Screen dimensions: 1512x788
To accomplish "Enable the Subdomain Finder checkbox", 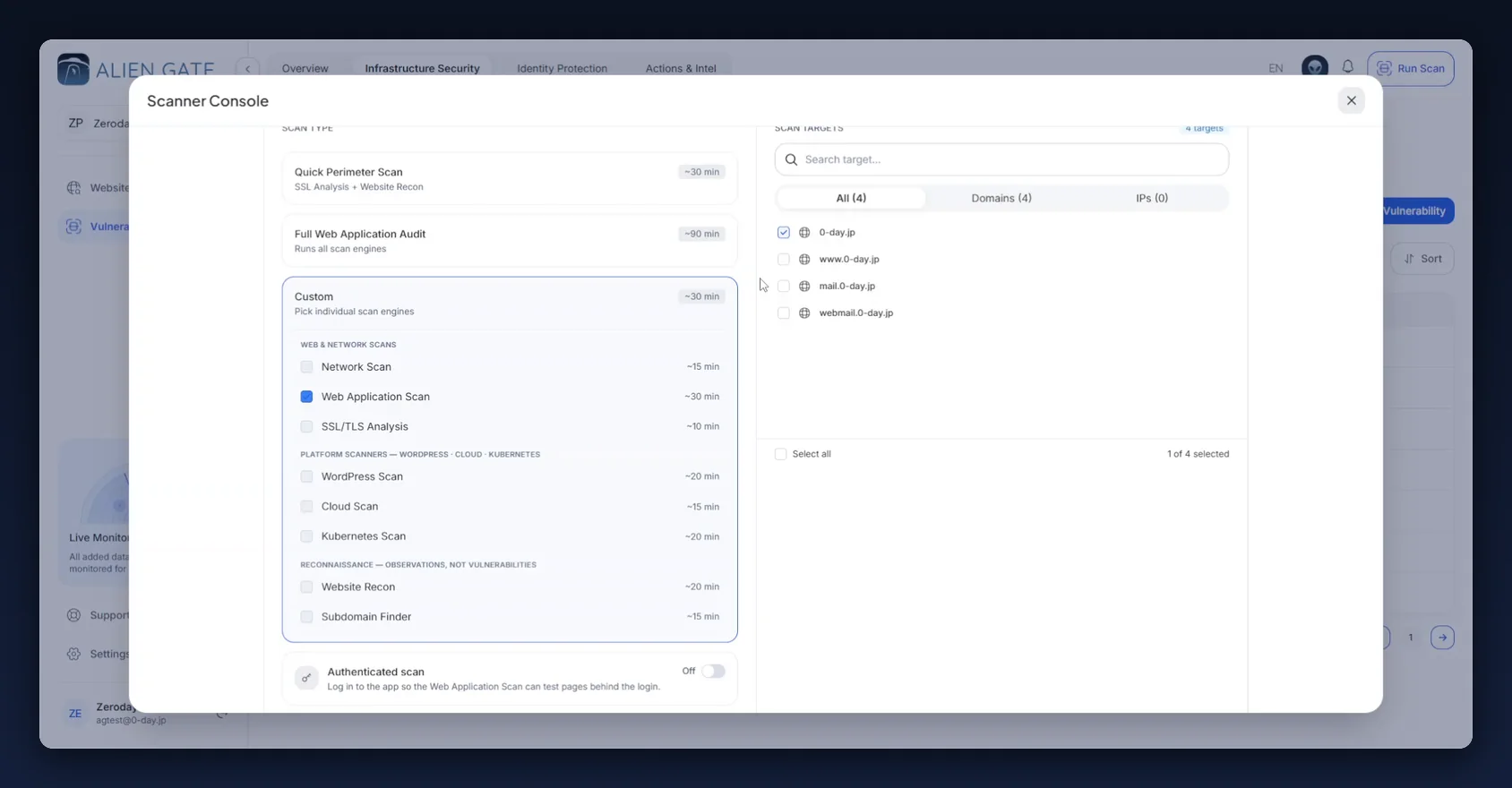I will pyautogui.click(x=306, y=617).
